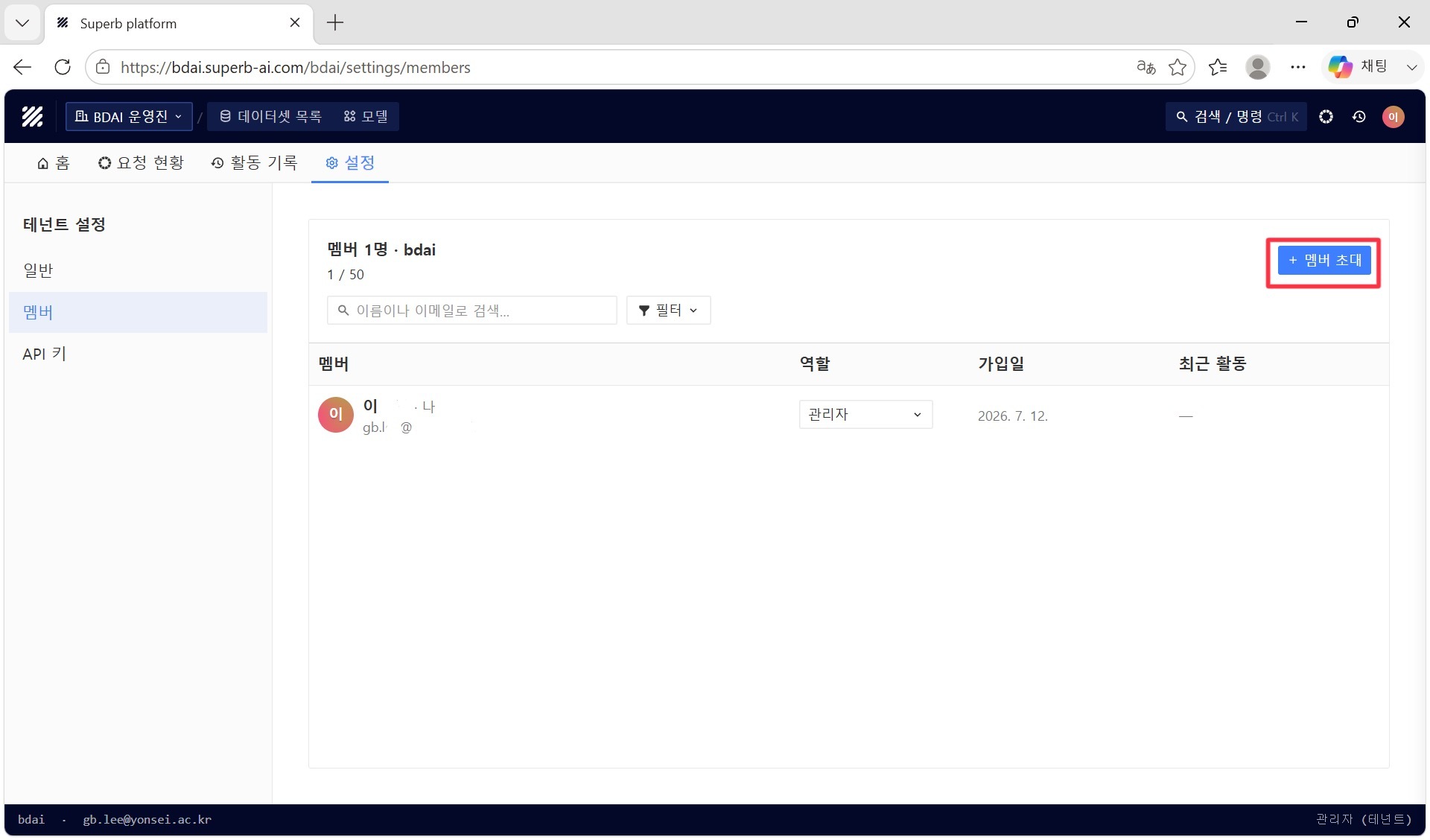Select the Superb platform browser tab
Viewport: 1430px width, 840px height.
tap(179, 23)
